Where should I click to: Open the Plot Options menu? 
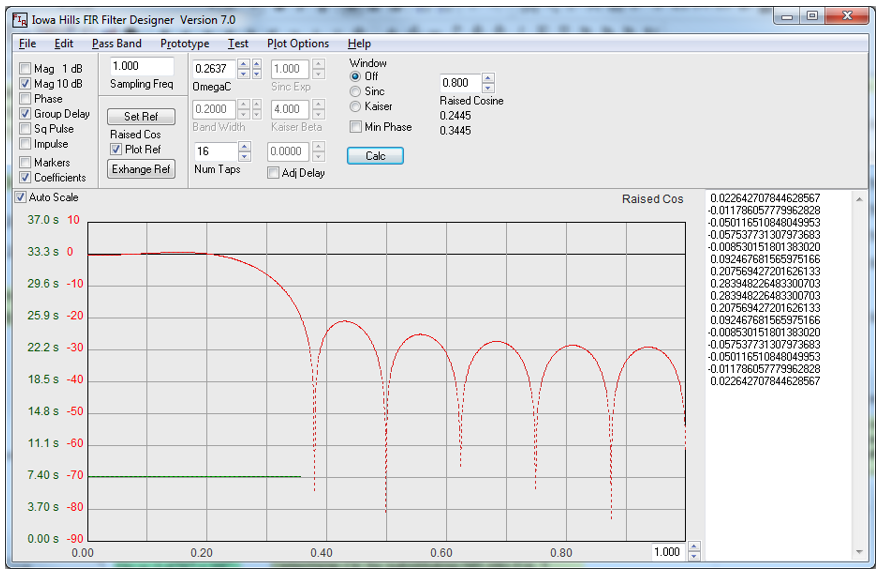point(298,44)
